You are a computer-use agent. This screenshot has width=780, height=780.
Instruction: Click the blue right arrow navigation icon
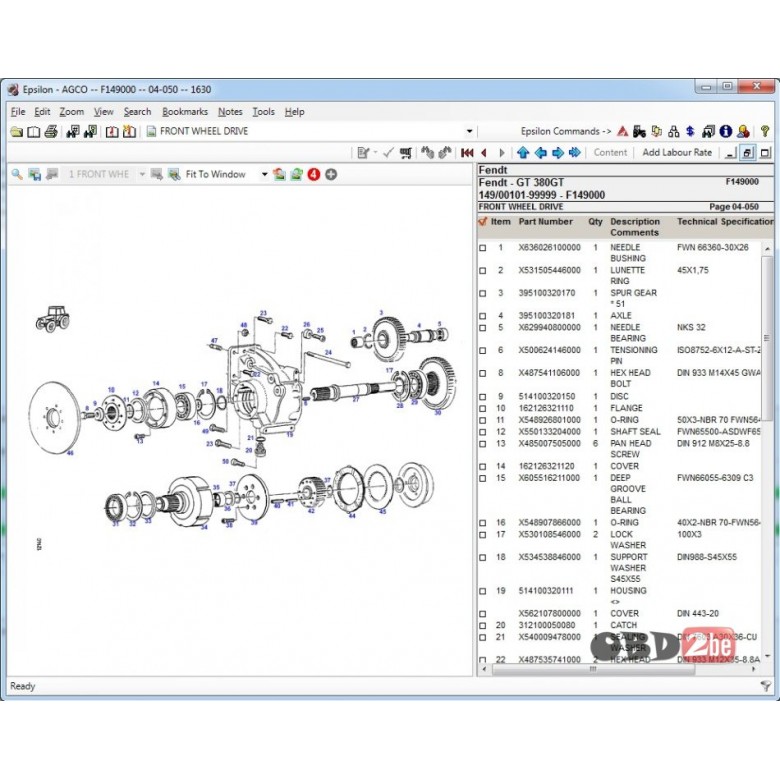click(x=558, y=153)
